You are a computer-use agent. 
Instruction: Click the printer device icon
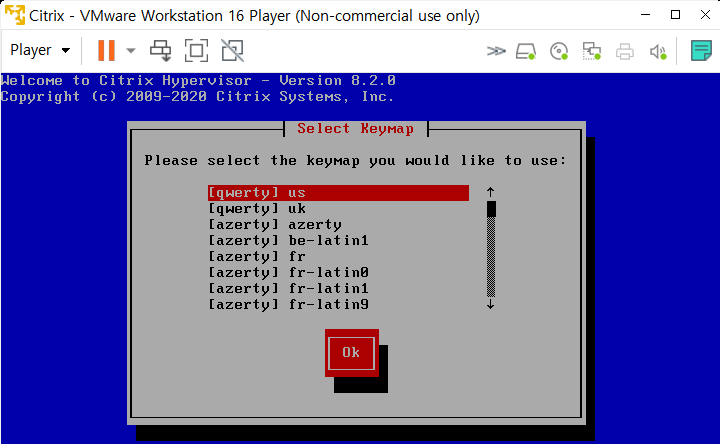tap(624, 51)
